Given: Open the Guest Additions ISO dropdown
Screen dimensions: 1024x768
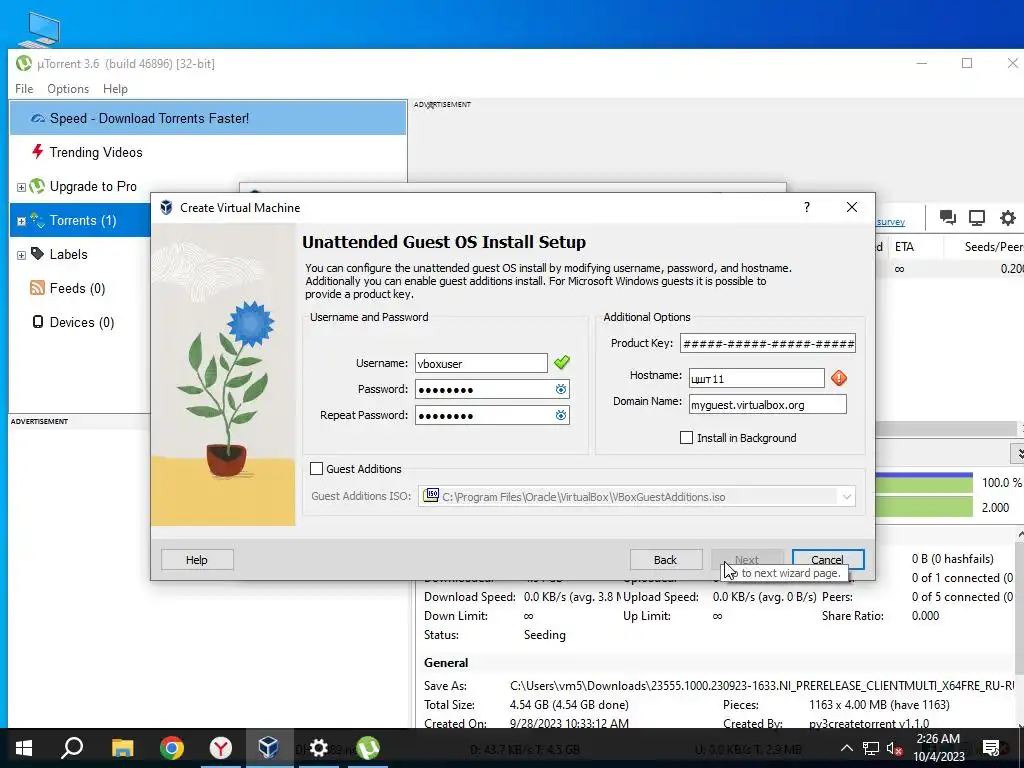Looking at the screenshot, I should 846,497.
